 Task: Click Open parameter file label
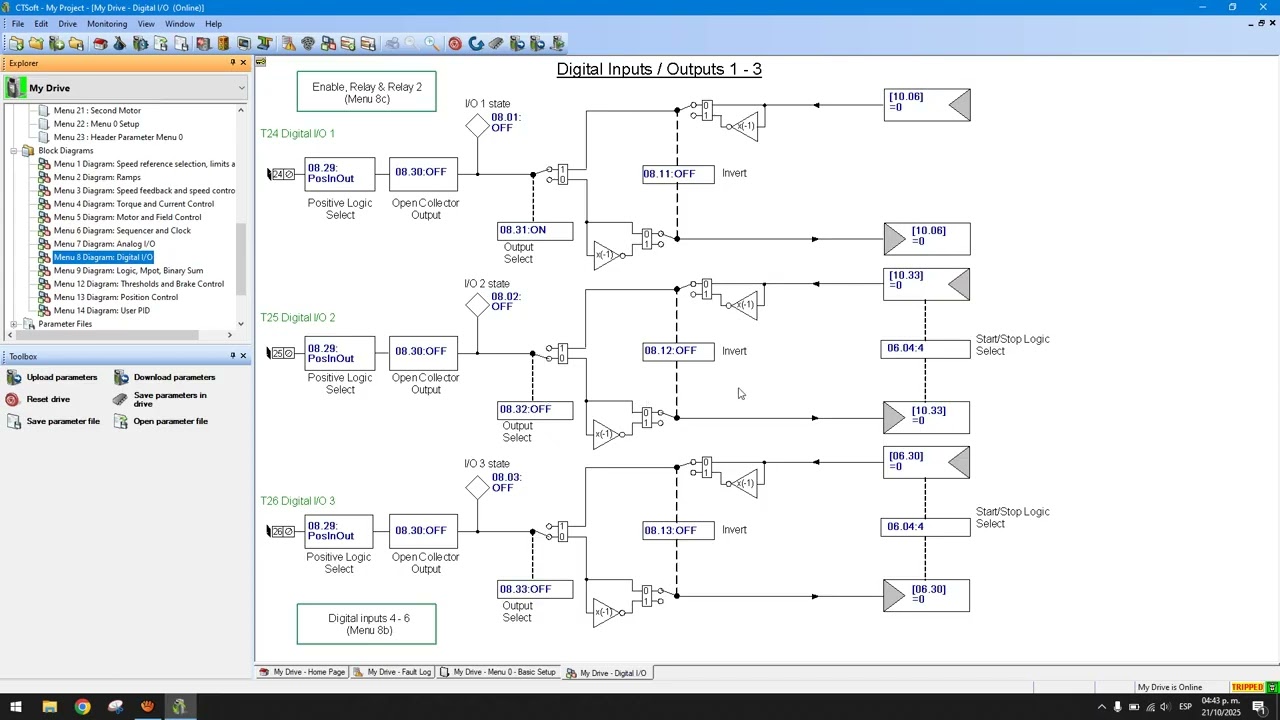pos(171,422)
